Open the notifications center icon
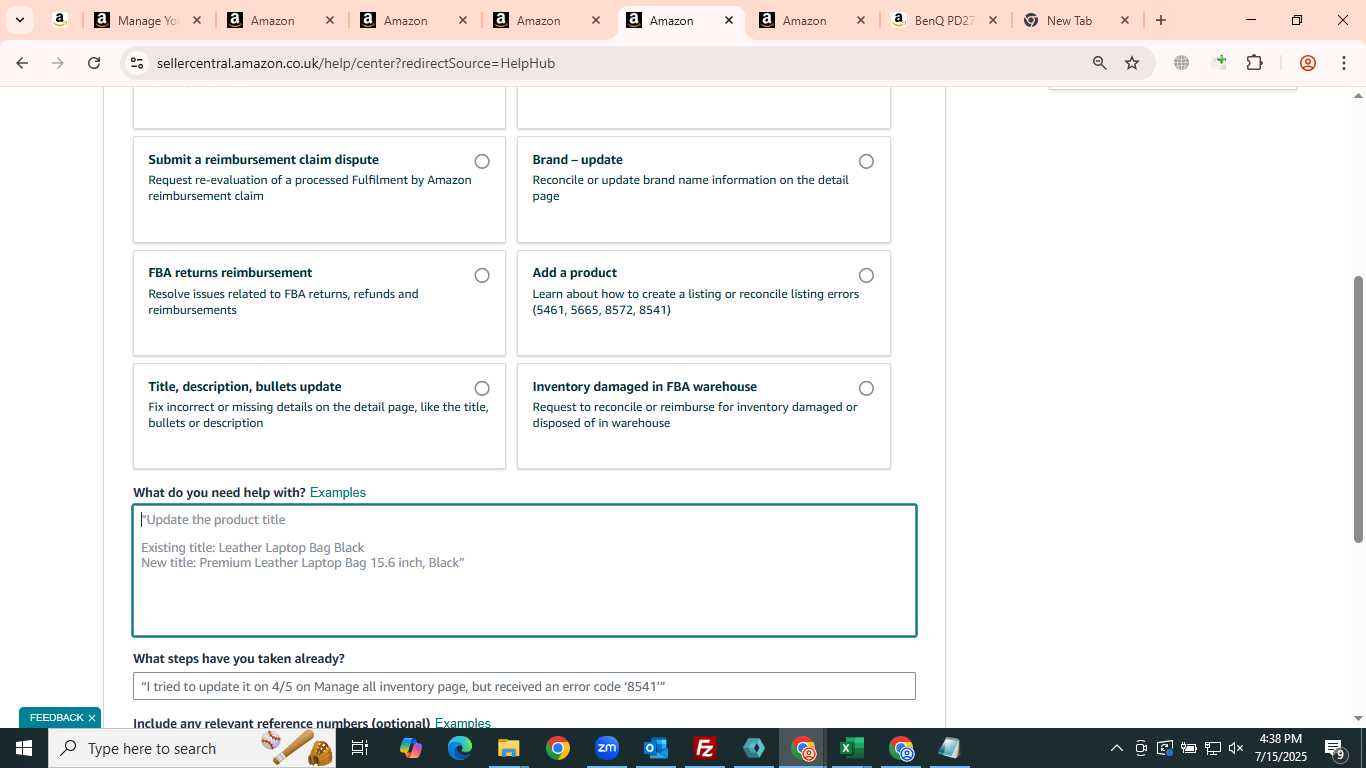Image resolution: width=1366 pixels, height=768 pixels. [x=1335, y=748]
